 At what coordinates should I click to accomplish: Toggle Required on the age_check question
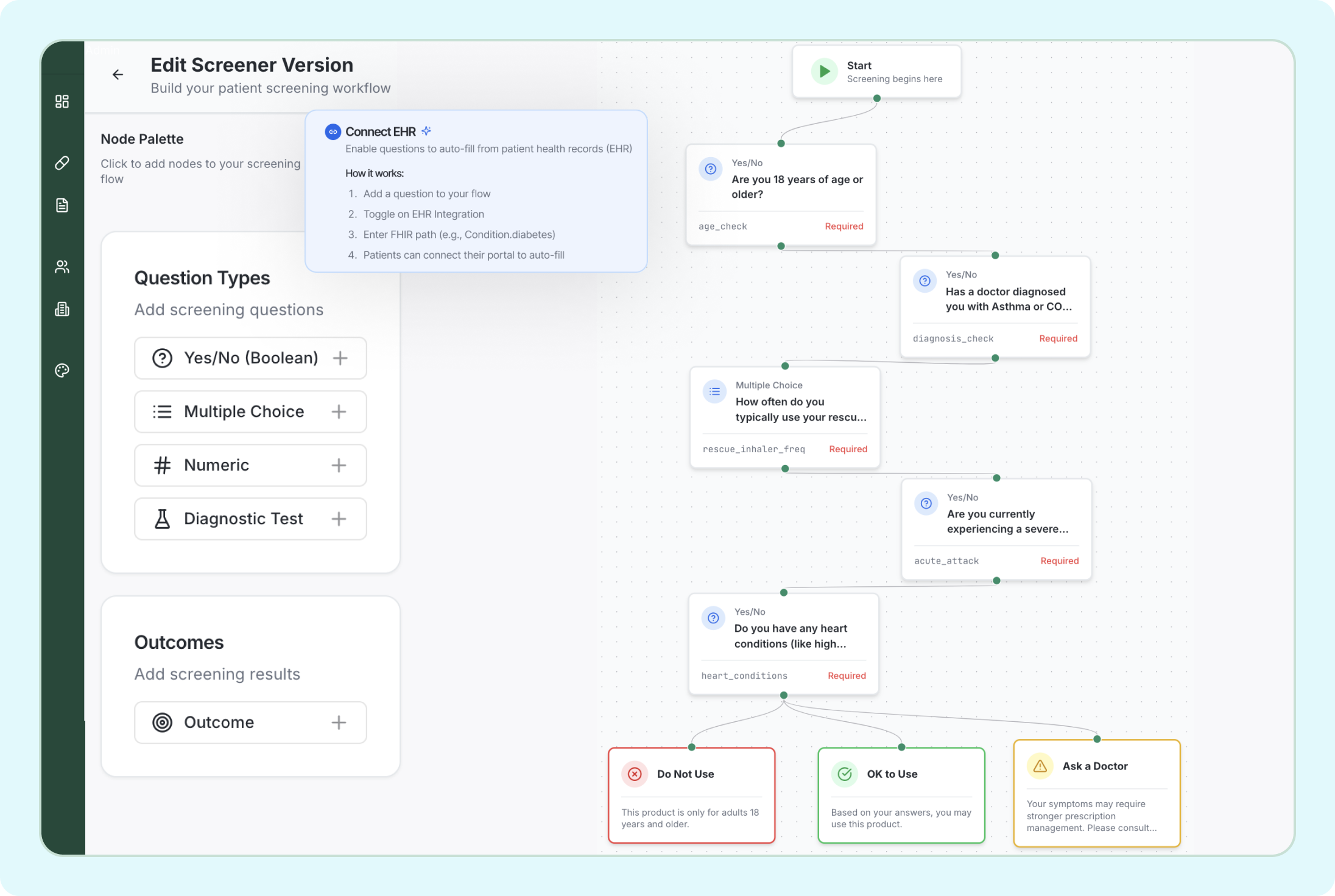pos(844,226)
